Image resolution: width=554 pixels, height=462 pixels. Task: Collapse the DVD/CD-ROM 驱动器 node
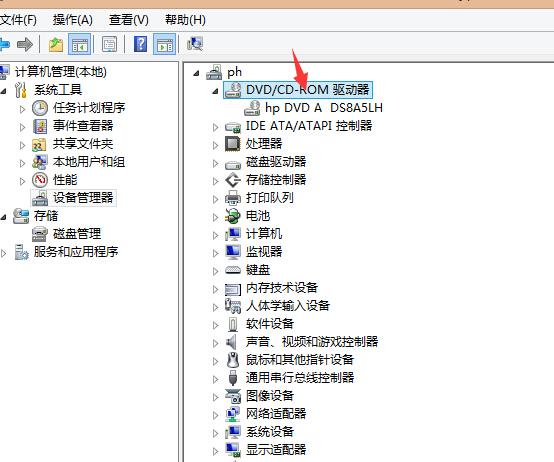point(215,91)
